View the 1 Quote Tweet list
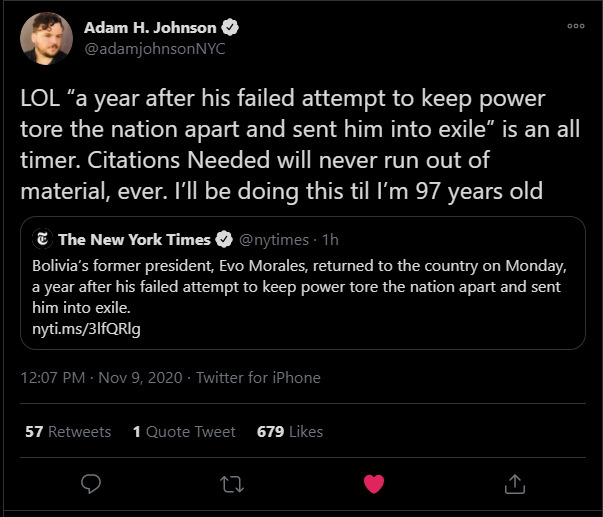The height and width of the screenshot is (517, 603). click(184, 432)
